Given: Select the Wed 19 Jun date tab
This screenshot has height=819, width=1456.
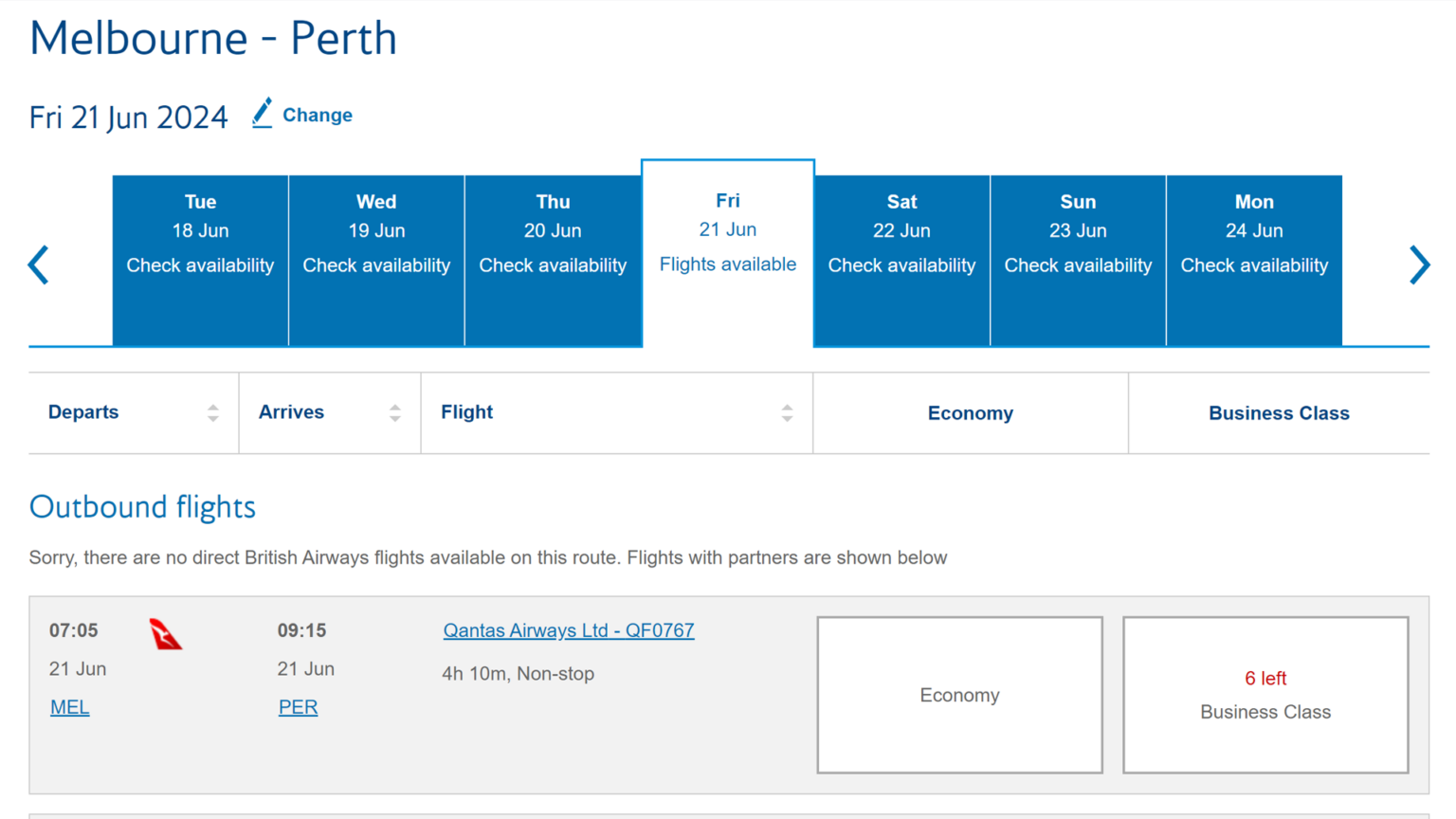Looking at the screenshot, I should pos(376,232).
